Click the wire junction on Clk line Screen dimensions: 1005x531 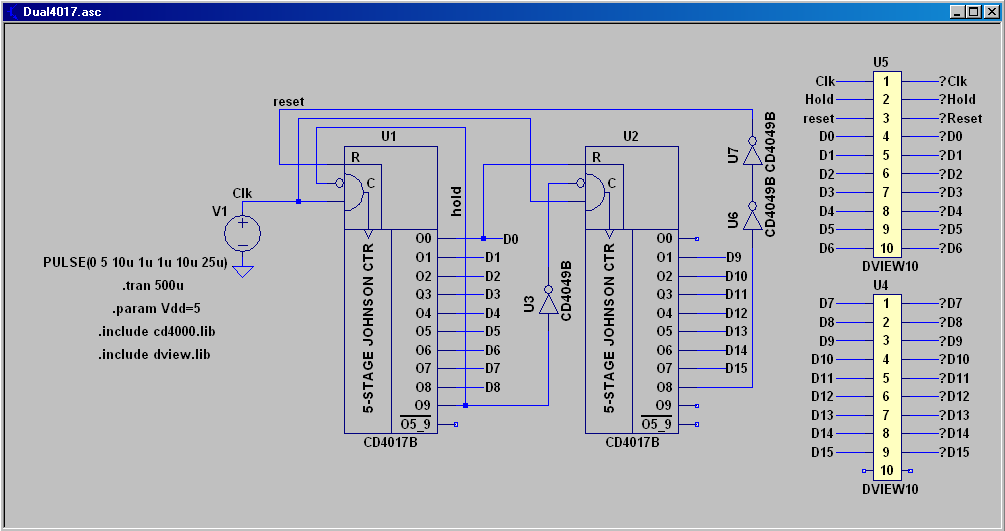coord(299,201)
